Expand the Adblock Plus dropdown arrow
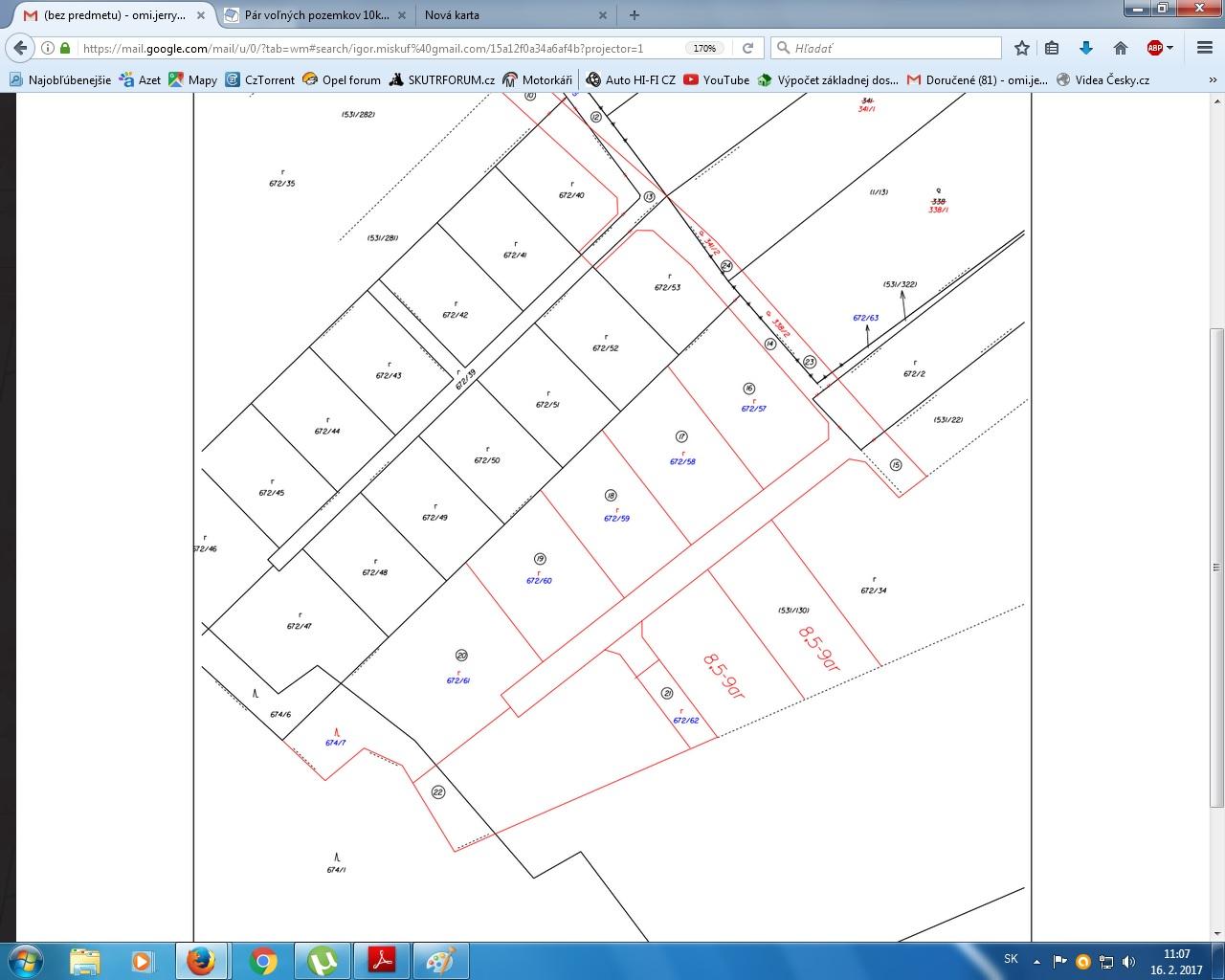Screen dimensions: 1225x980 pos(1169,48)
